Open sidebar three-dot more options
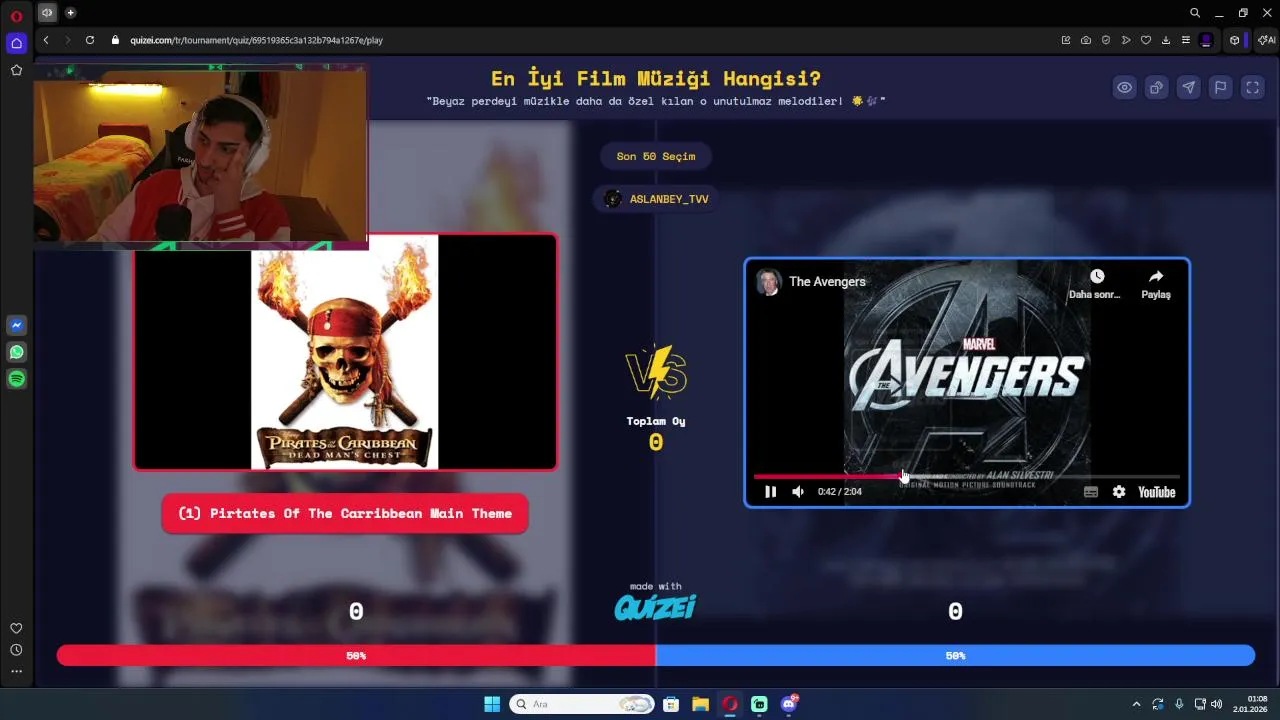Image resolution: width=1280 pixels, height=720 pixels. [x=16, y=671]
